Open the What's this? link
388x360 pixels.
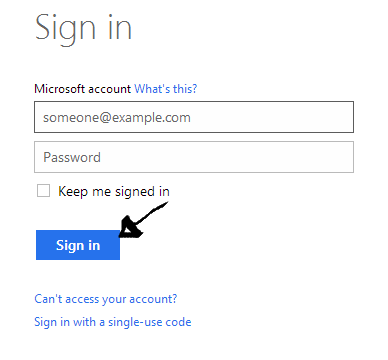(x=166, y=89)
